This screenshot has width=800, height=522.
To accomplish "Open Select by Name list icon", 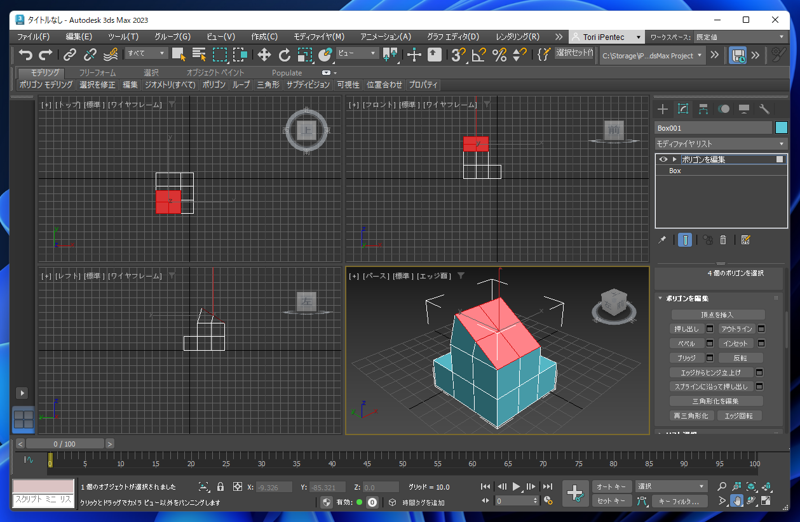I will pos(198,54).
